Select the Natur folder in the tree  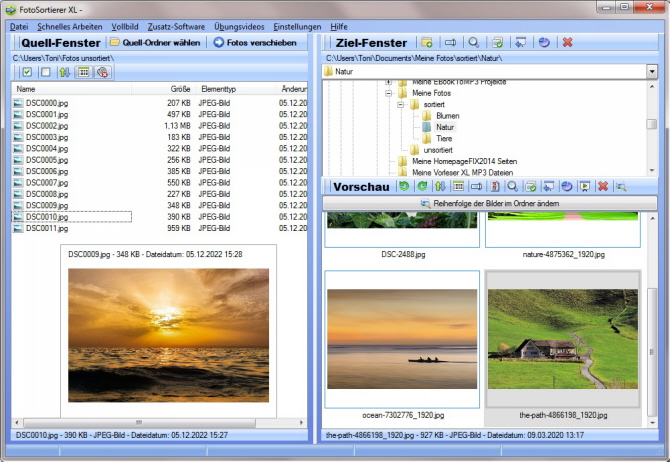[x=444, y=127]
